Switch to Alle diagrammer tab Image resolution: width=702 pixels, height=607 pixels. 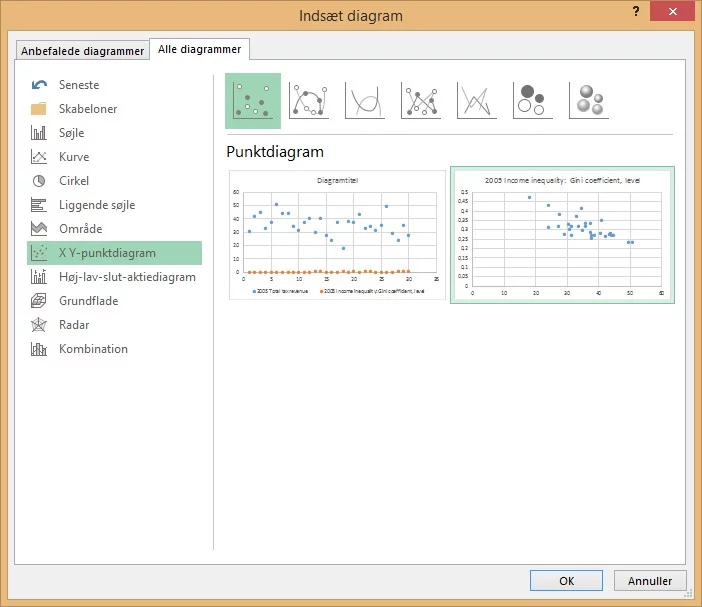(200, 49)
